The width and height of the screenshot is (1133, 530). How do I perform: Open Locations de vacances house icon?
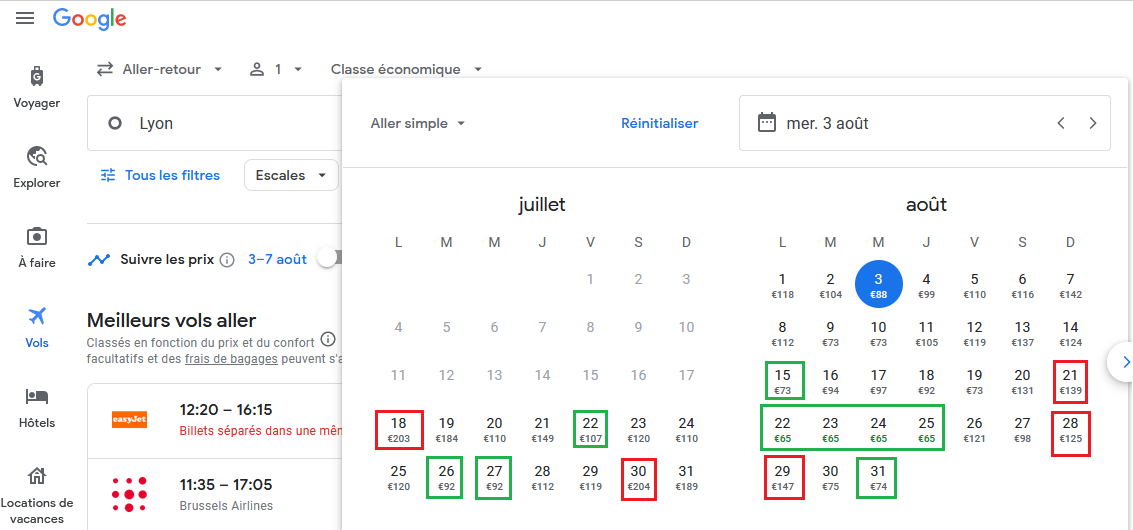coord(37,477)
